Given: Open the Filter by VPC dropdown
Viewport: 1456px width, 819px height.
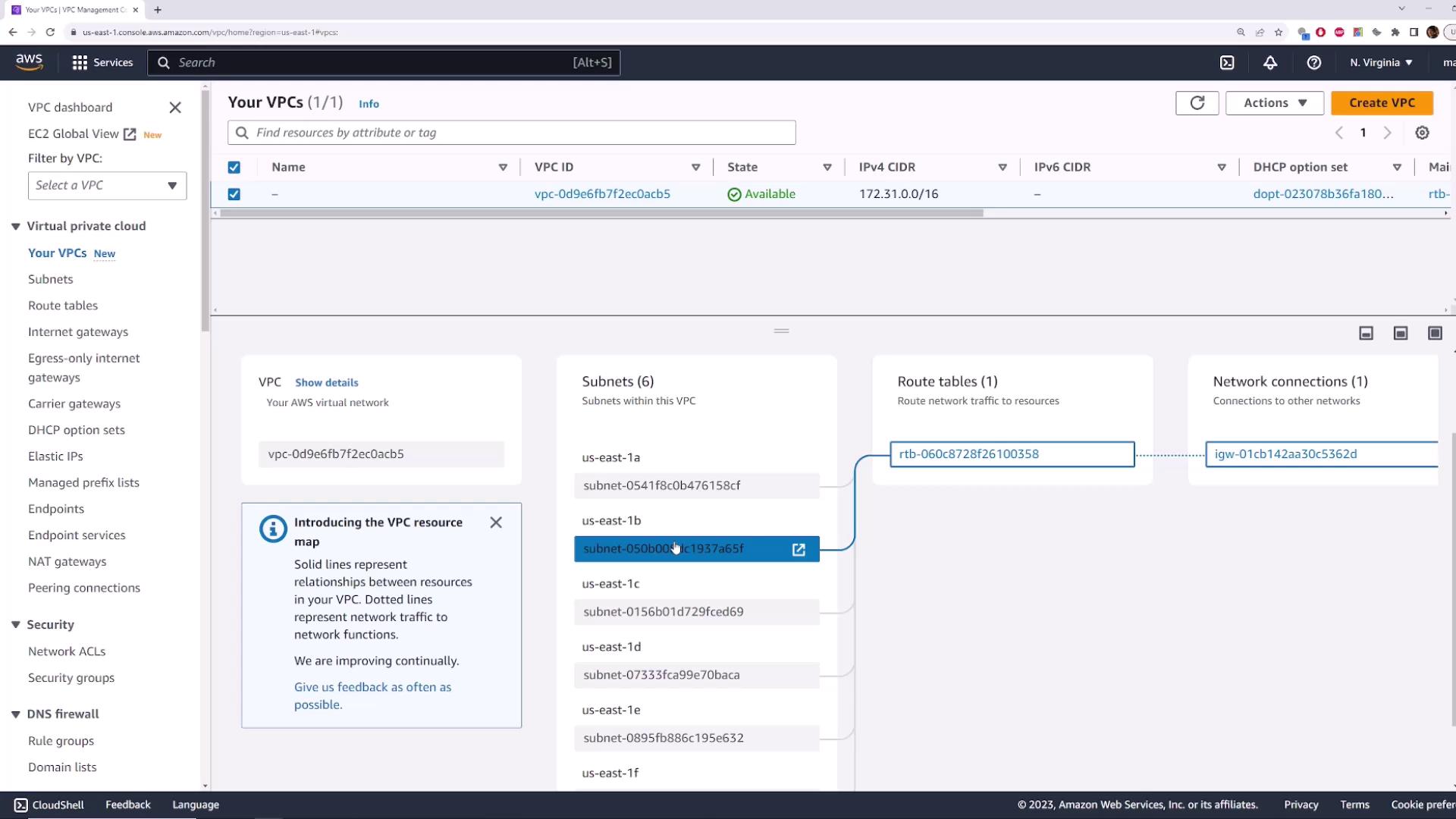Looking at the screenshot, I should (107, 186).
